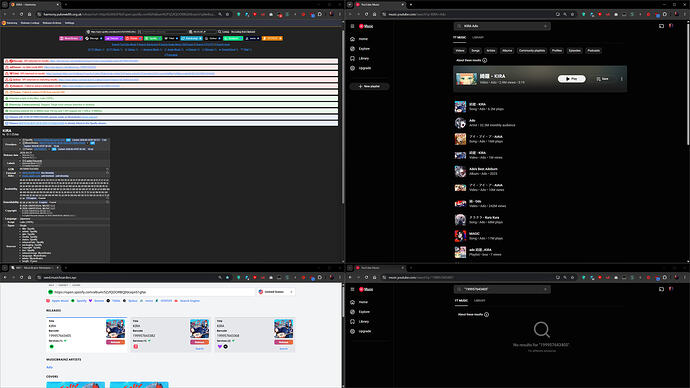Image resolution: width=690 pixels, height=388 pixels.
Task: Click Tidal icon on third release card
Action: click(225, 347)
